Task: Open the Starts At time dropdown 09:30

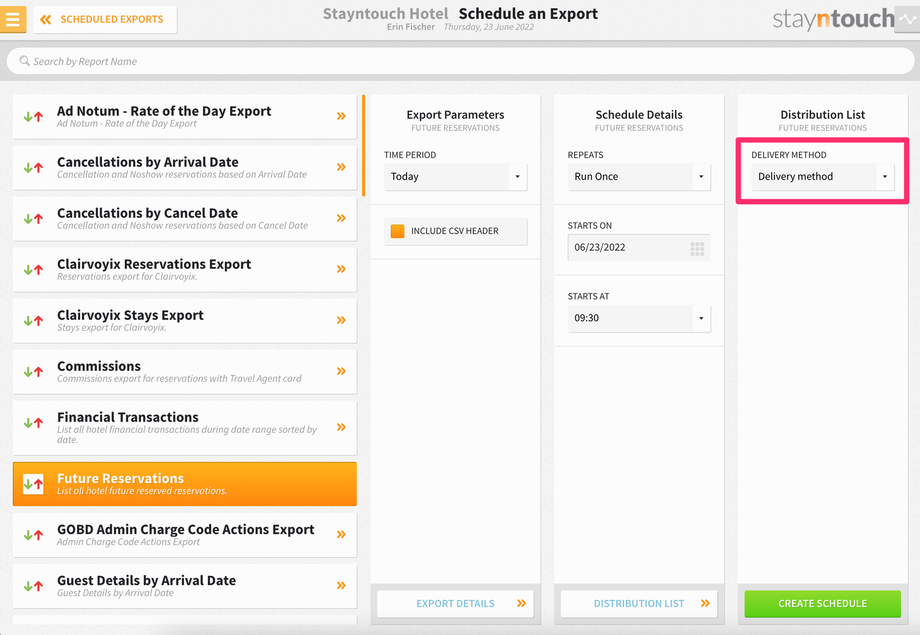Action: [639, 318]
